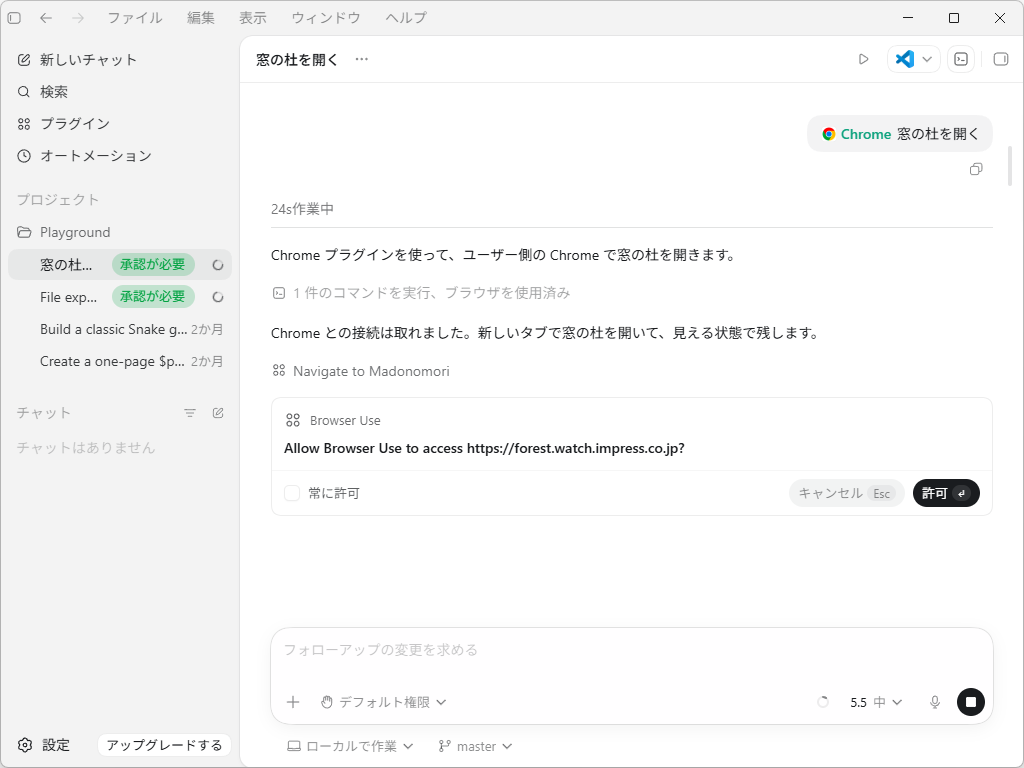The width and height of the screenshot is (1024, 768).
Task: Toggle the right side panel icon
Action: click(x=1000, y=59)
